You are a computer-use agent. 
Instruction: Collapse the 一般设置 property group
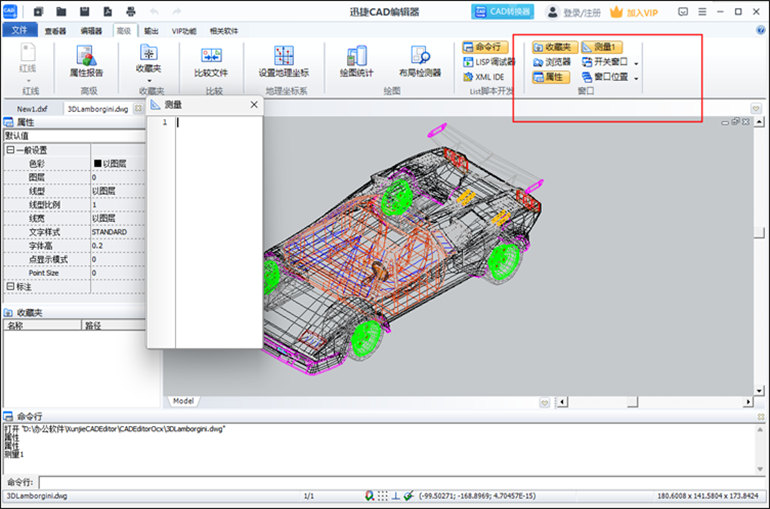point(10,150)
